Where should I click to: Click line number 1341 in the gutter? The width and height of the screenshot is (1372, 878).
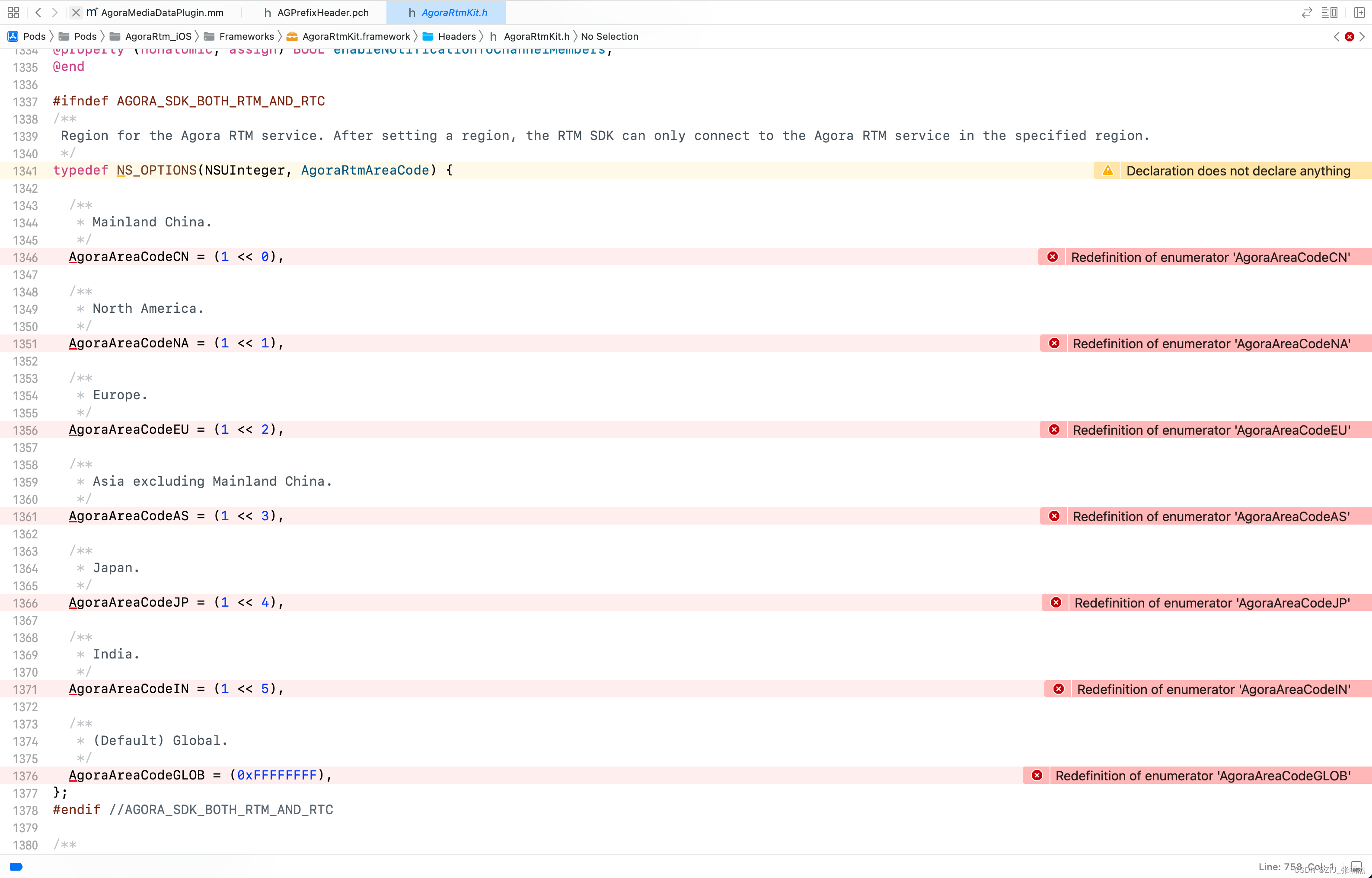pyautogui.click(x=25, y=171)
